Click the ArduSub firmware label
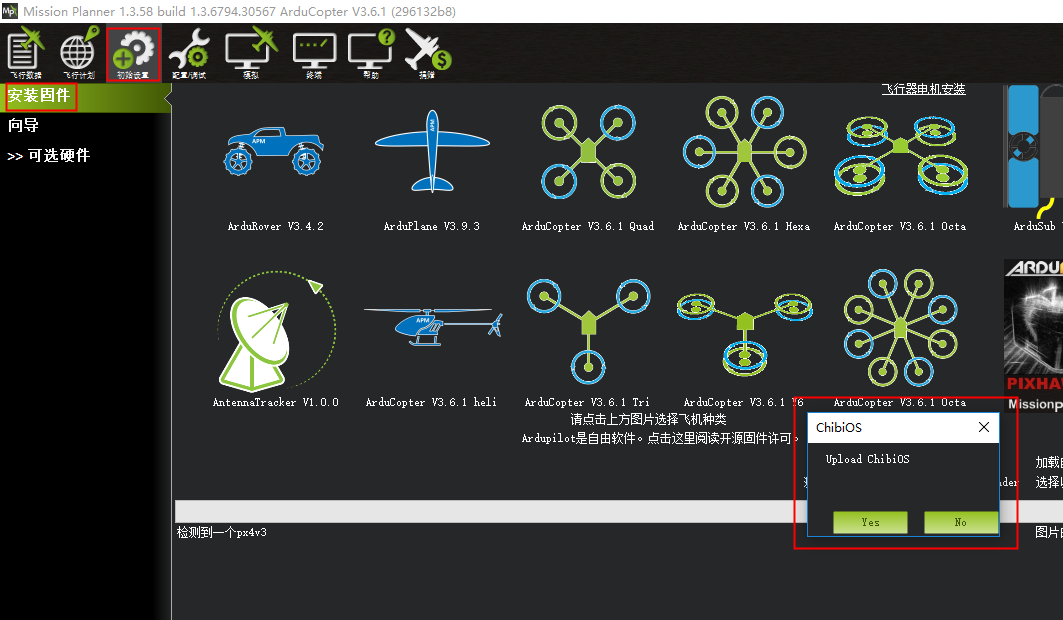This screenshot has width=1063, height=620. pyautogui.click(x=1037, y=226)
